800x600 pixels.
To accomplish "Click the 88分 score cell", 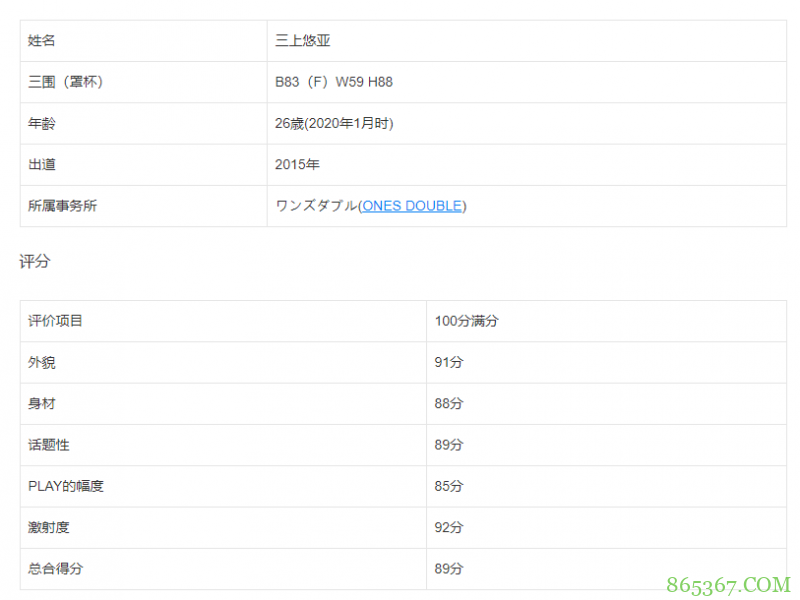I will (x=449, y=403).
